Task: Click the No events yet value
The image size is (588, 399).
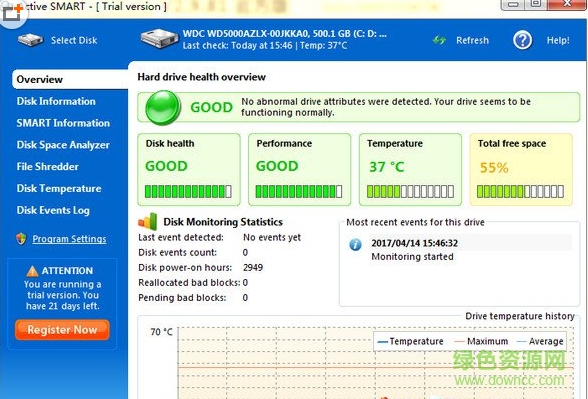Action: click(x=272, y=237)
